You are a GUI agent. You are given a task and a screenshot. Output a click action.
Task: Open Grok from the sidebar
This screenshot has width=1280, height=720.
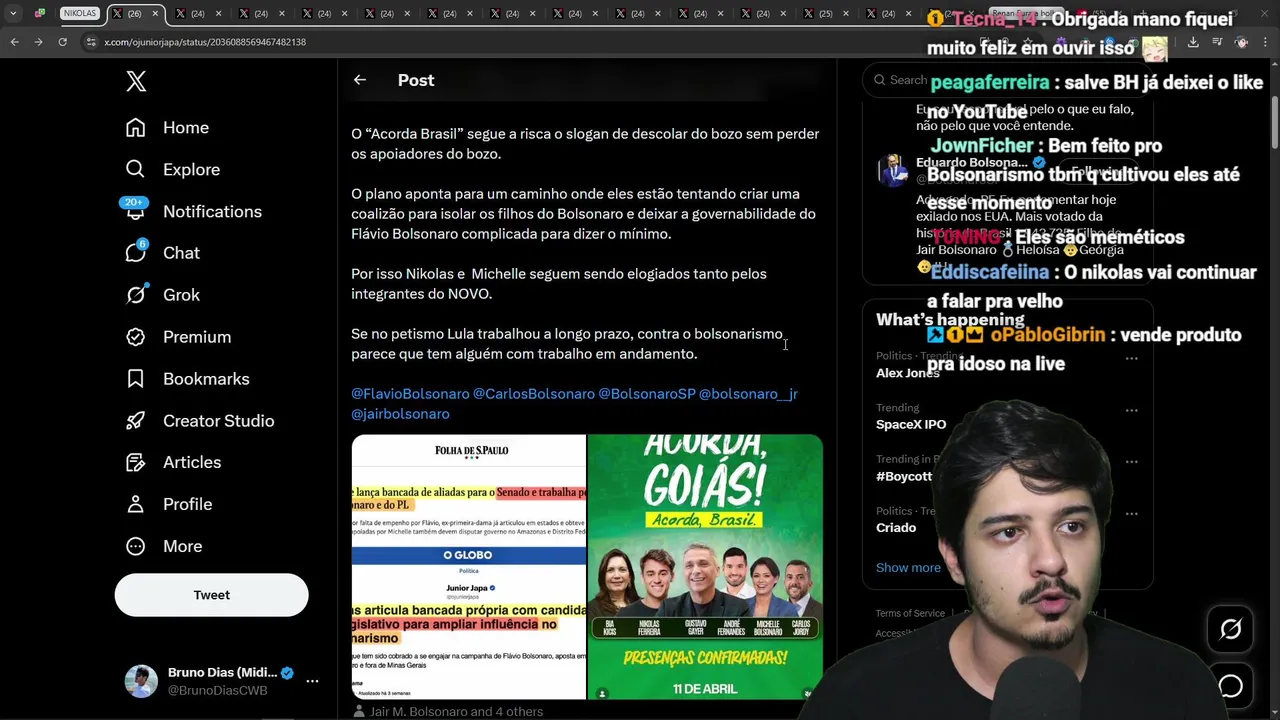pyautogui.click(x=162, y=295)
